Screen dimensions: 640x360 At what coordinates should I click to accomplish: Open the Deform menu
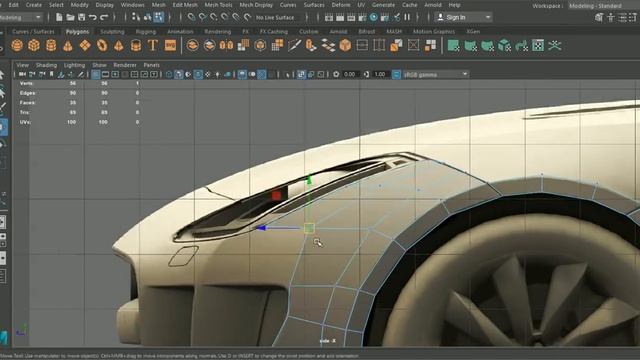click(x=341, y=5)
